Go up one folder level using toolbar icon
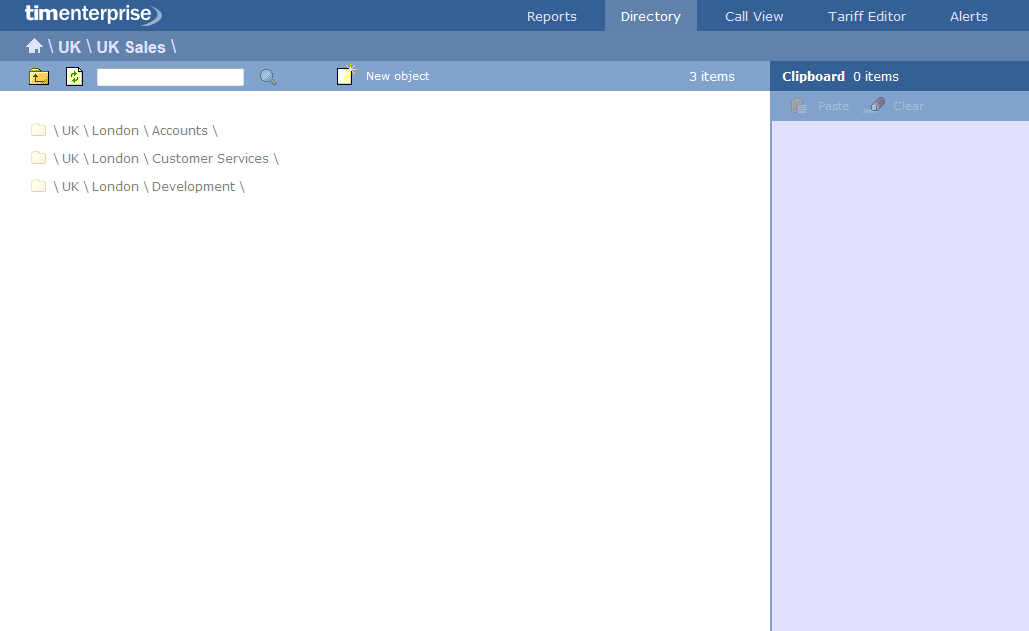 39,77
